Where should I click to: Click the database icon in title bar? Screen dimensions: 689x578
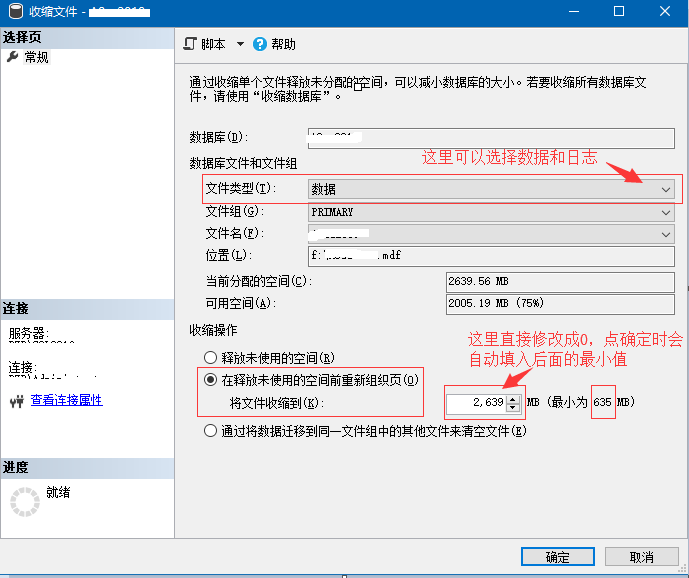14,12
